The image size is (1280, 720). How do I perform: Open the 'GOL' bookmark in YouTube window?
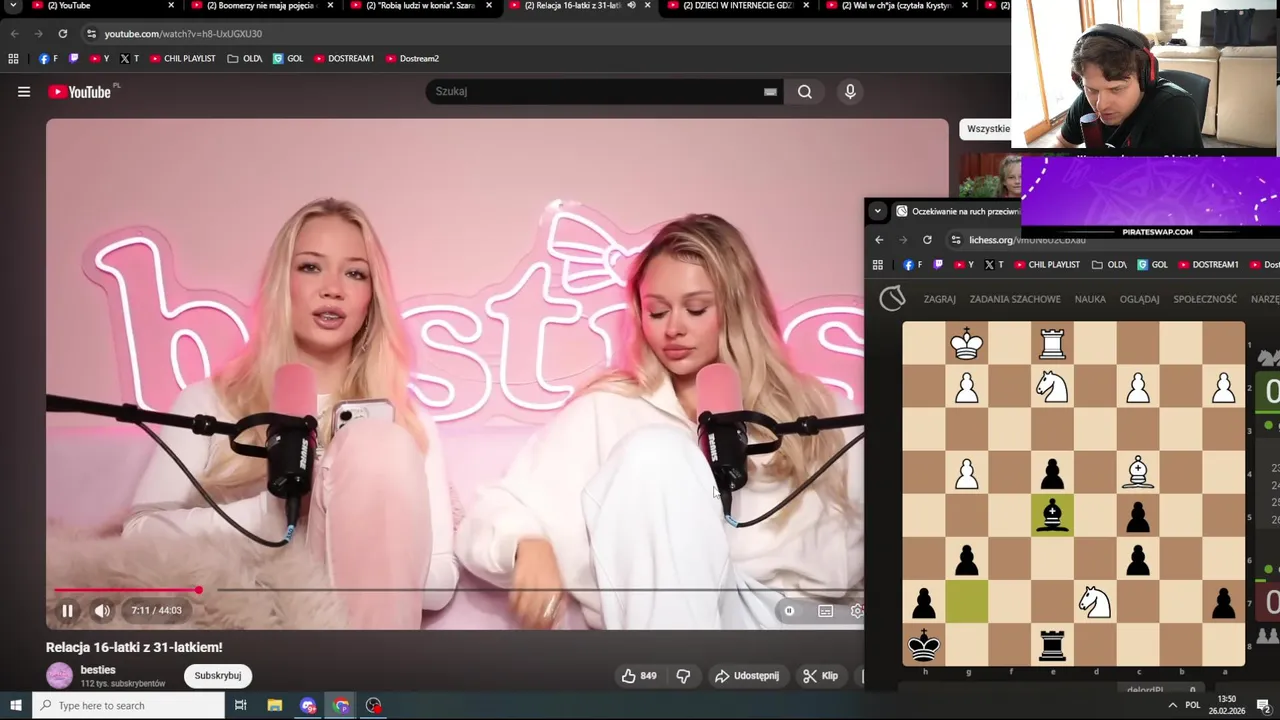(x=288, y=59)
